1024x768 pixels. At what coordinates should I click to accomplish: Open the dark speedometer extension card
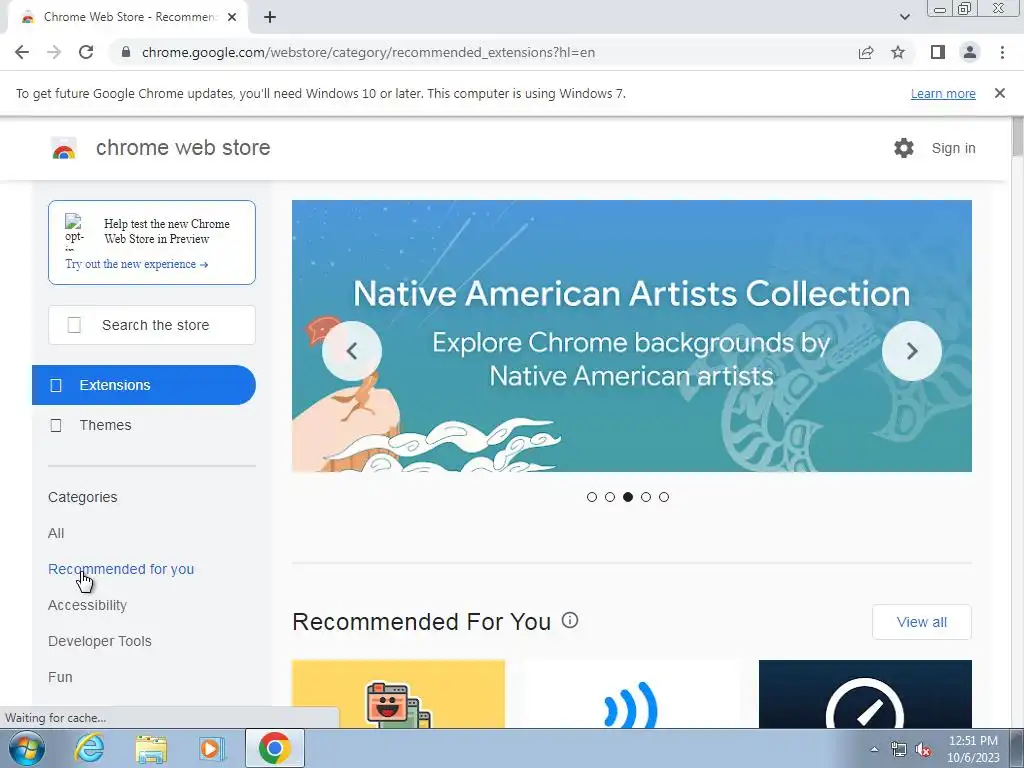pos(865,694)
